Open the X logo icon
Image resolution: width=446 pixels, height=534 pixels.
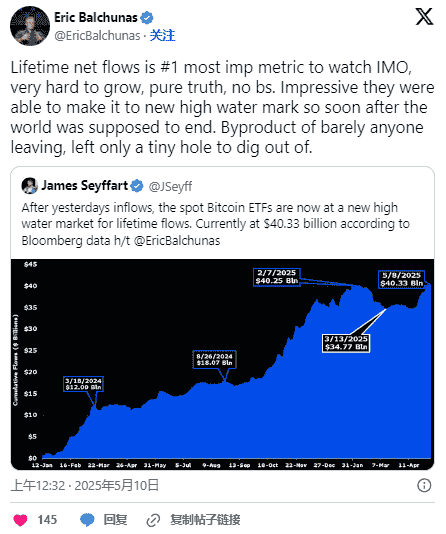pyautogui.click(x=424, y=17)
